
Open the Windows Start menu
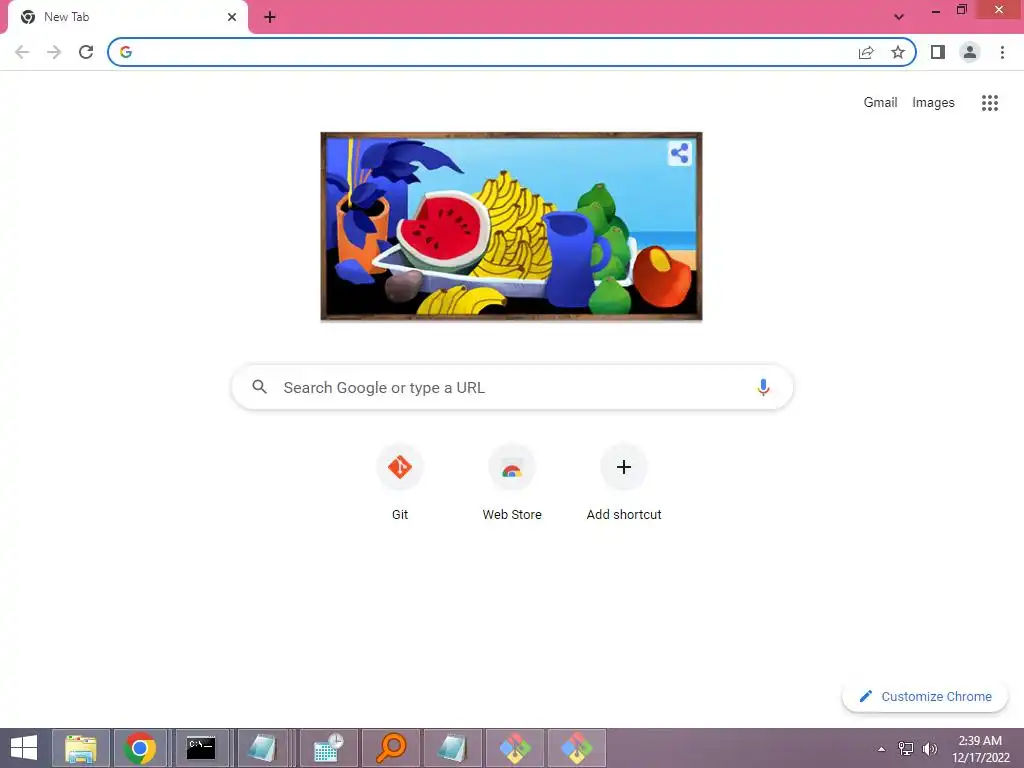[x=24, y=748]
